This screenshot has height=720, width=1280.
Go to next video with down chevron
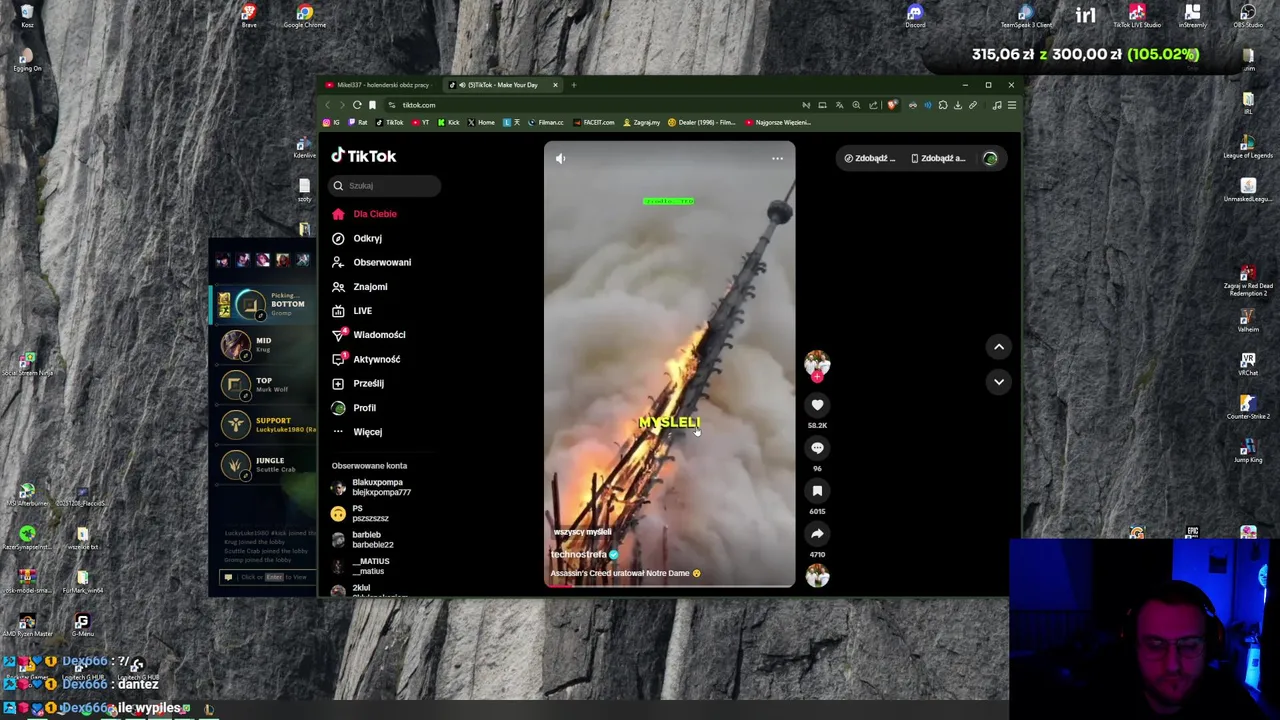[998, 382]
